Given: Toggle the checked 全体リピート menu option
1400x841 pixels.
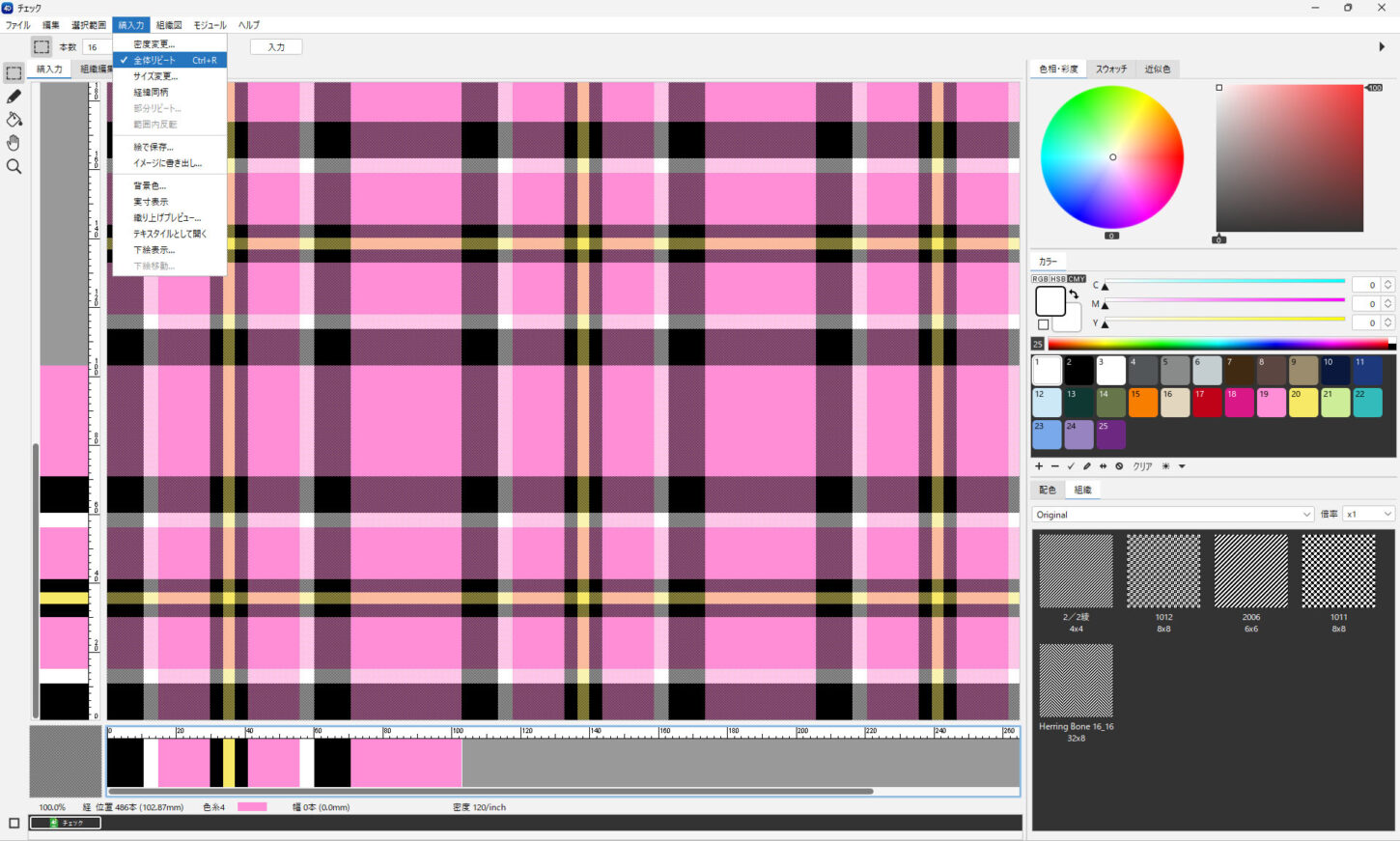Looking at the screenshot, I should tap(154, 60).
